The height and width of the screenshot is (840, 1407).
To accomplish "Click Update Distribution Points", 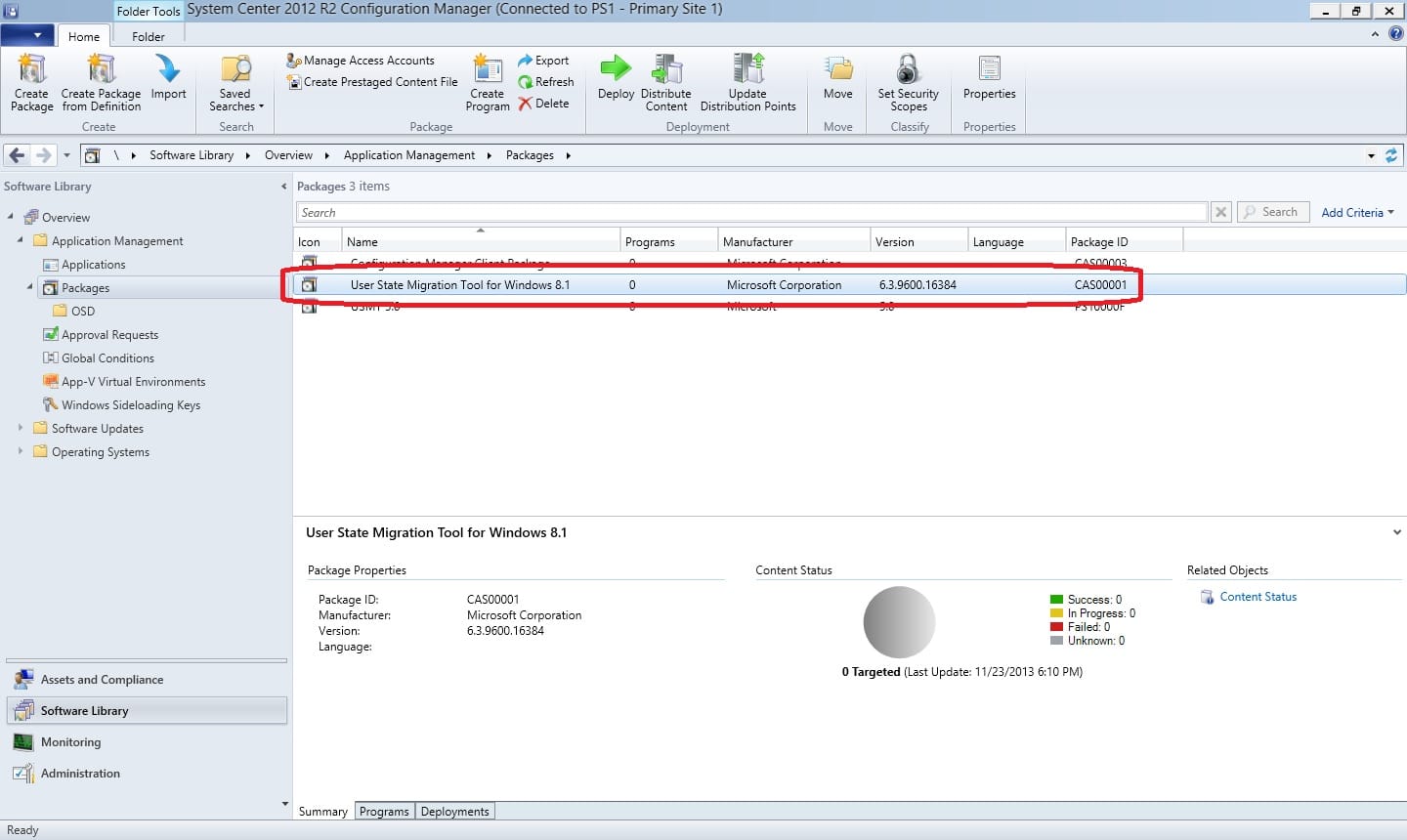I will (747, 83).
